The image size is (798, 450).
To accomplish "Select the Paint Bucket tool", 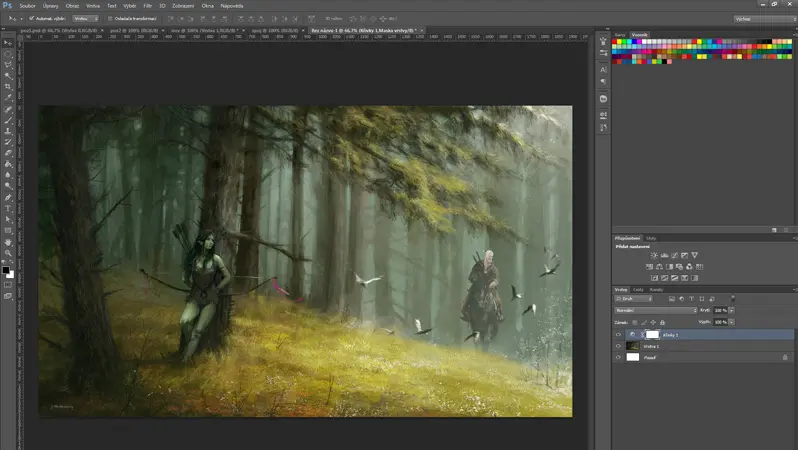I will pyautogui.click(x=8, y=164).
